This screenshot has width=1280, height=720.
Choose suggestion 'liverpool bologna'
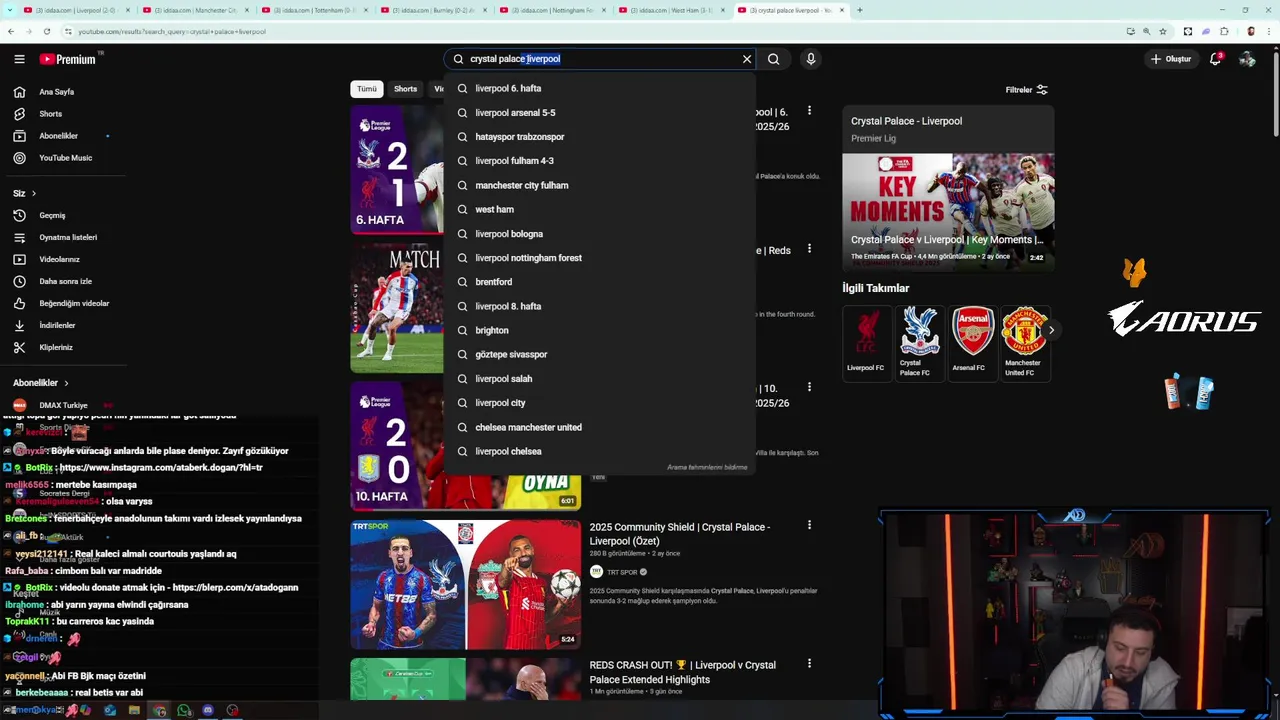599,234
